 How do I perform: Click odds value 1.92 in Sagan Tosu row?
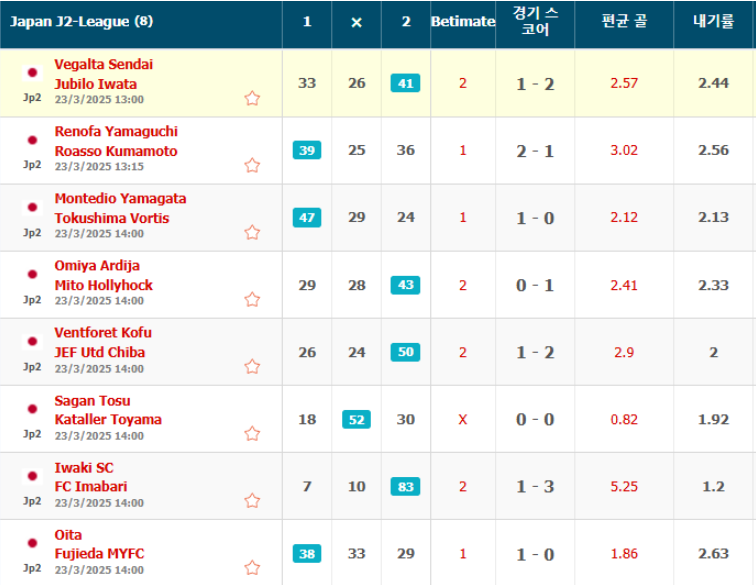[x=714, y=419]
